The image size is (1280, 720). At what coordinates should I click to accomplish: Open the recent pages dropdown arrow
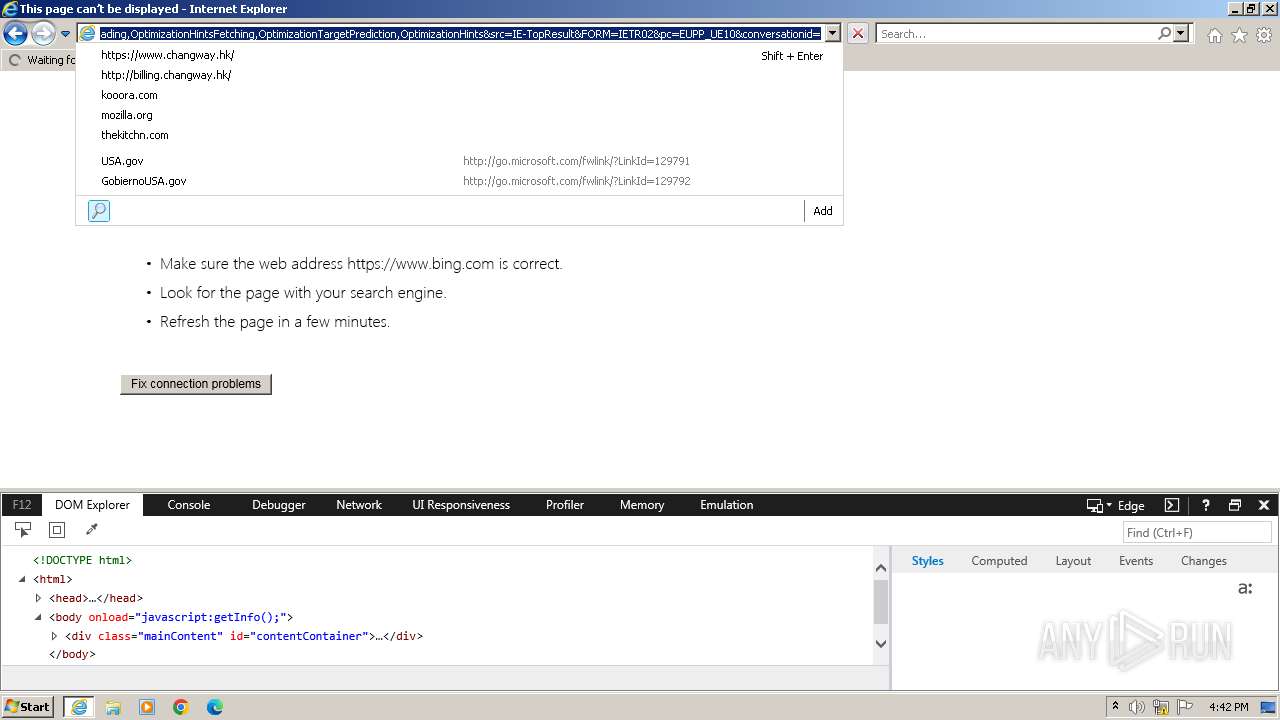click(x=65, y=34)
